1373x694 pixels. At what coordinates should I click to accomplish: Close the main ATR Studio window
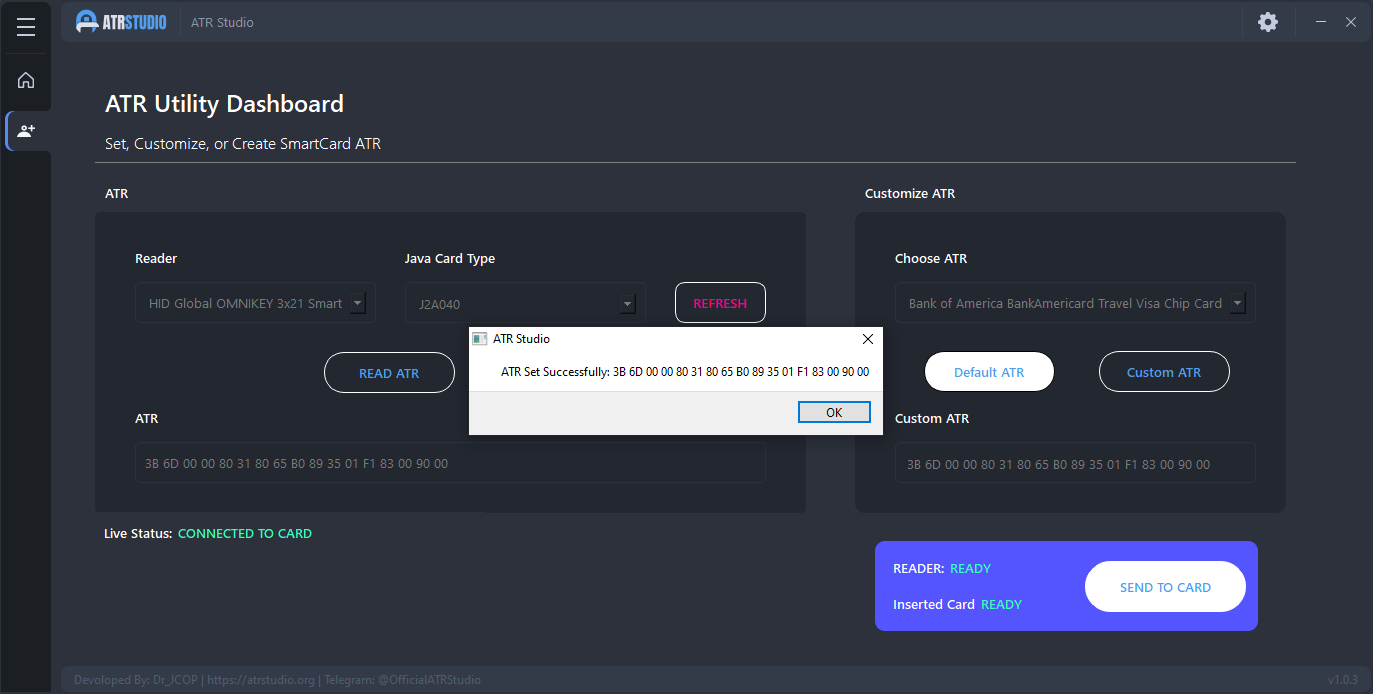tap(1351, 22)
